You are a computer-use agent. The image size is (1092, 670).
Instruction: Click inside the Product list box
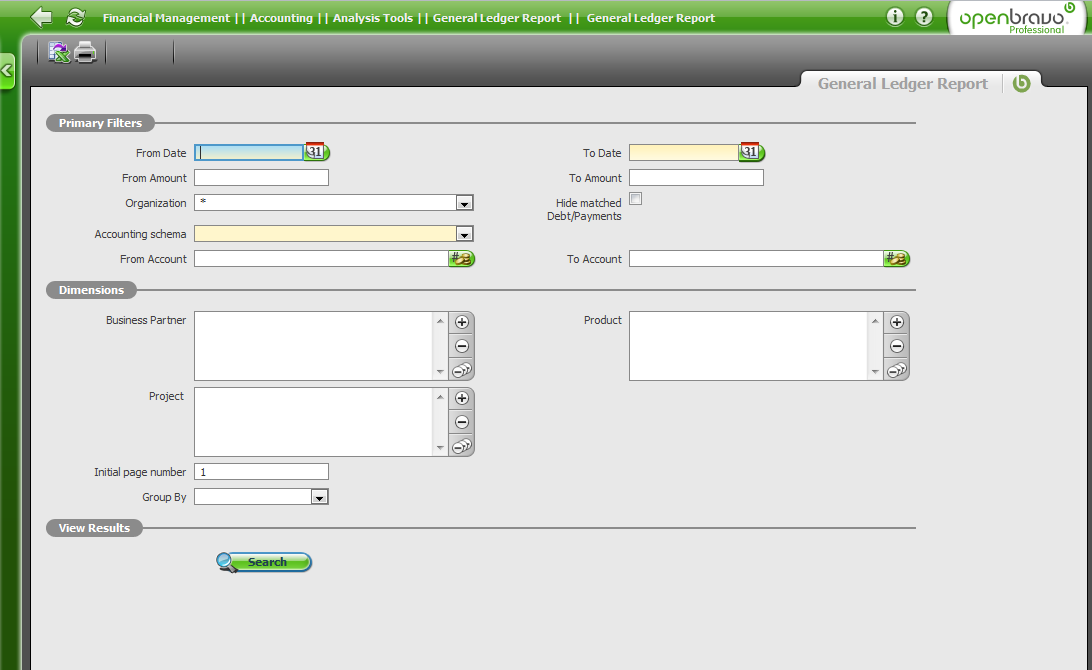click(749, 346)
